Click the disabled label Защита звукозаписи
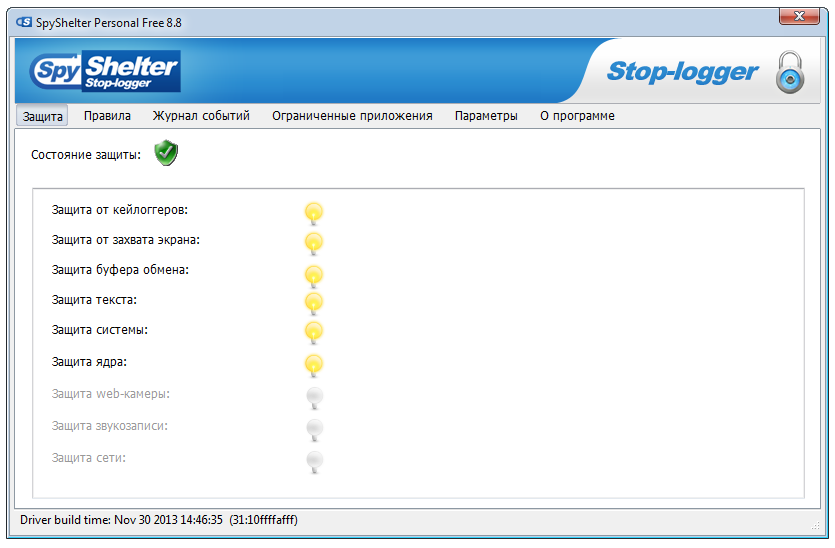Viewport: 835px width, 548px height. [x=109, y=426]
